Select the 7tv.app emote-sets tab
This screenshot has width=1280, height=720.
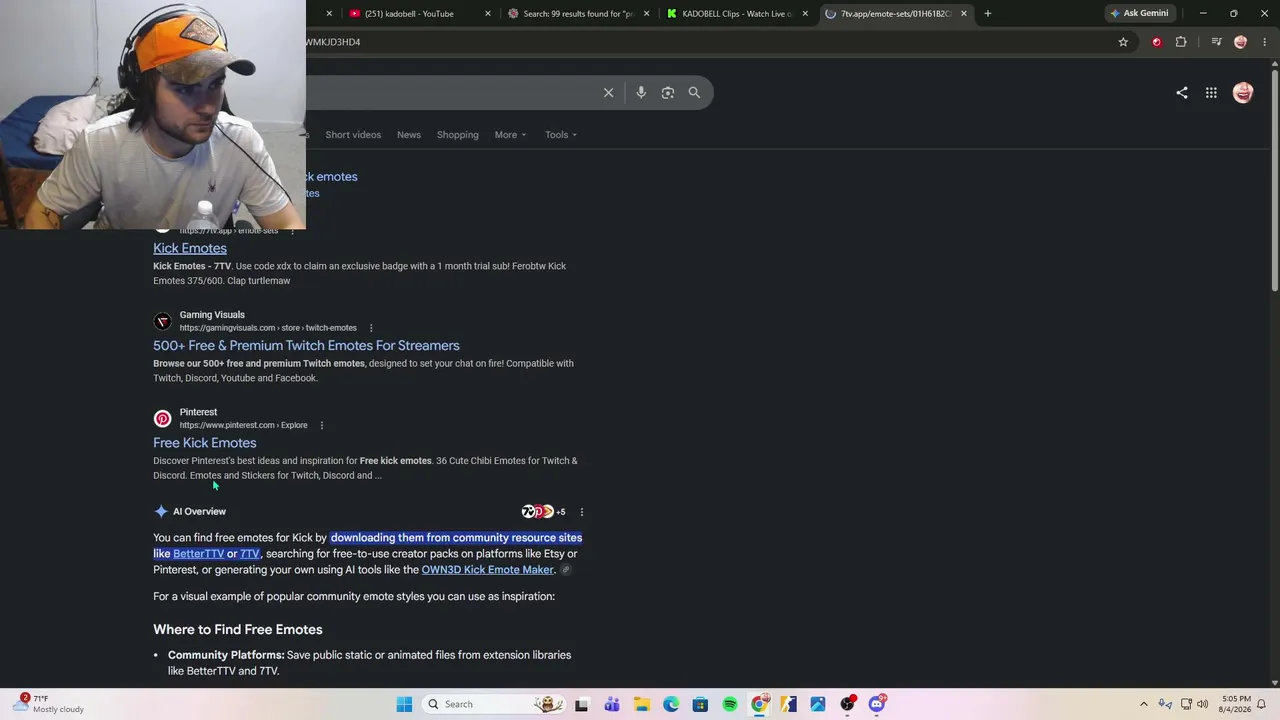895,13
